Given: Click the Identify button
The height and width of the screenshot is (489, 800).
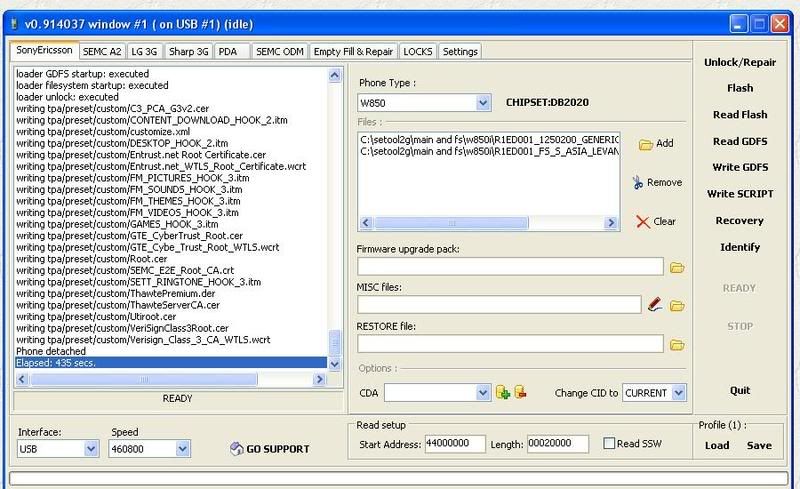Looking at the screenshot, I should point(740,247).
